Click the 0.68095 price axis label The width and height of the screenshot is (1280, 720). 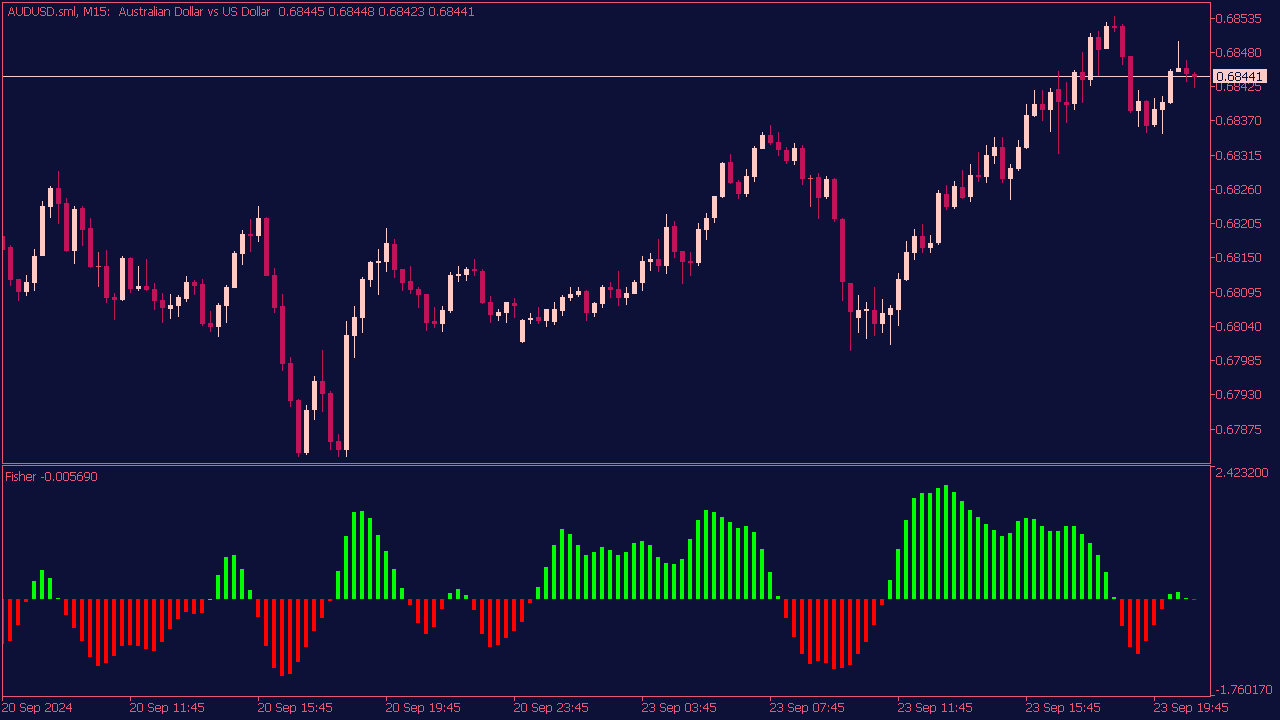[1238, 292]
